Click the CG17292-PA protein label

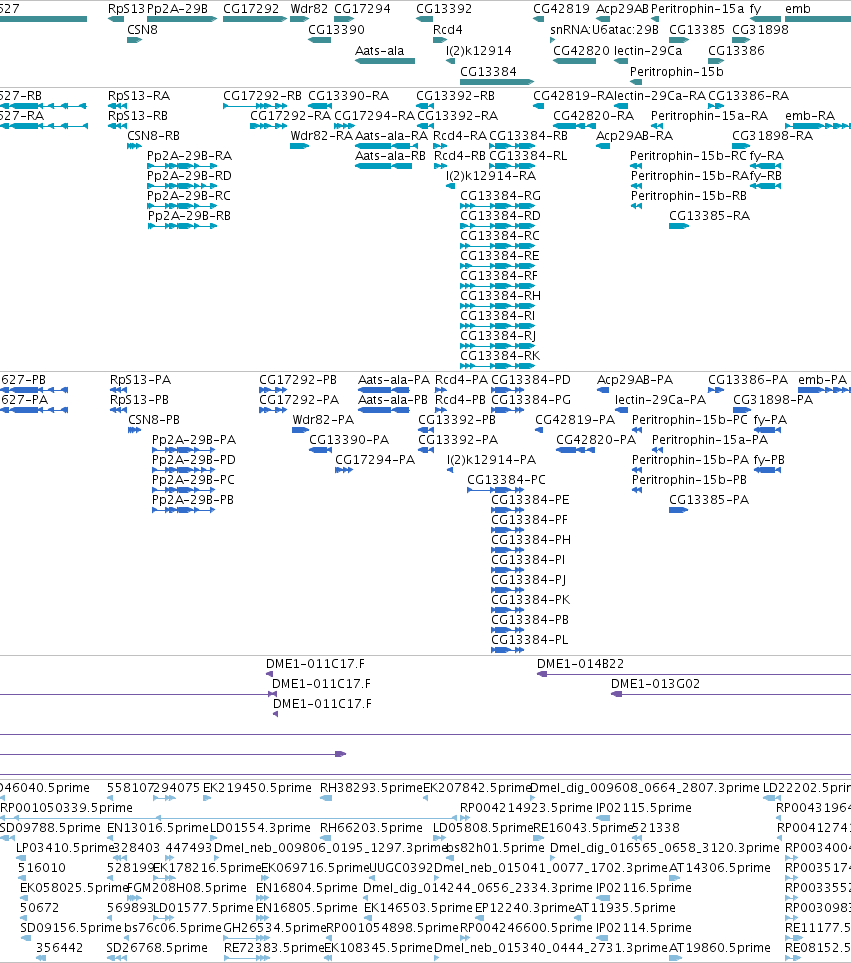(298, 399)
